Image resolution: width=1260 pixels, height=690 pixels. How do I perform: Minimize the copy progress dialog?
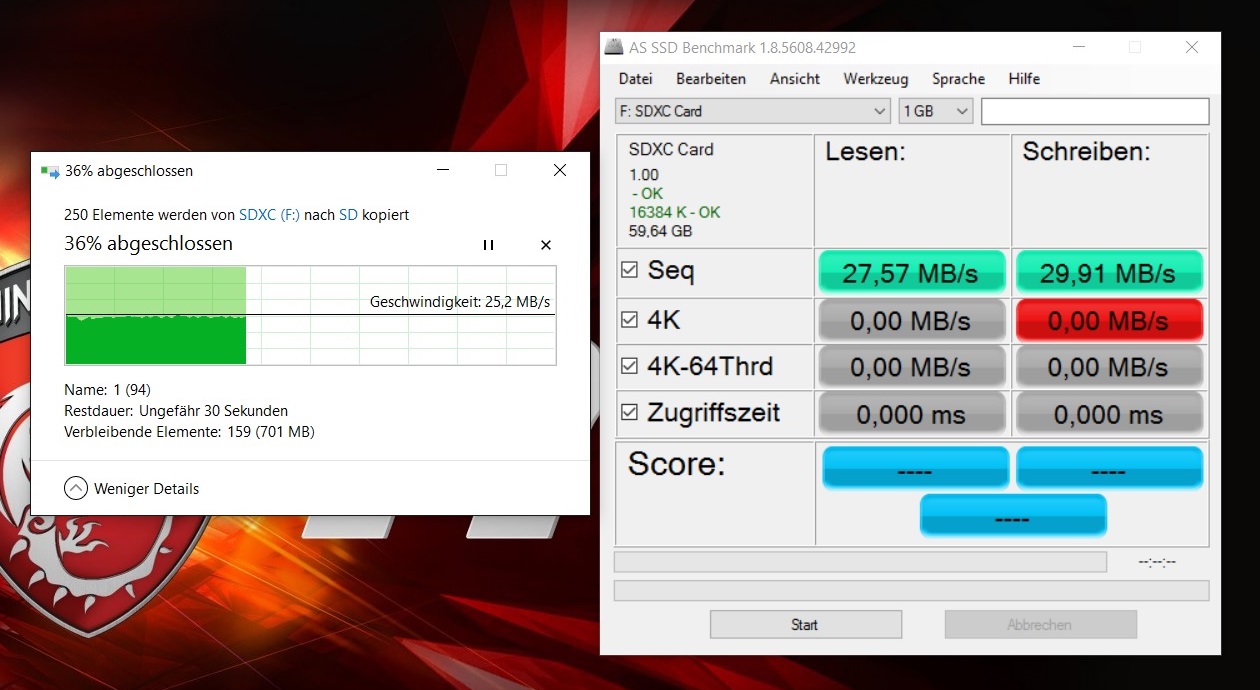coord(443,171)
